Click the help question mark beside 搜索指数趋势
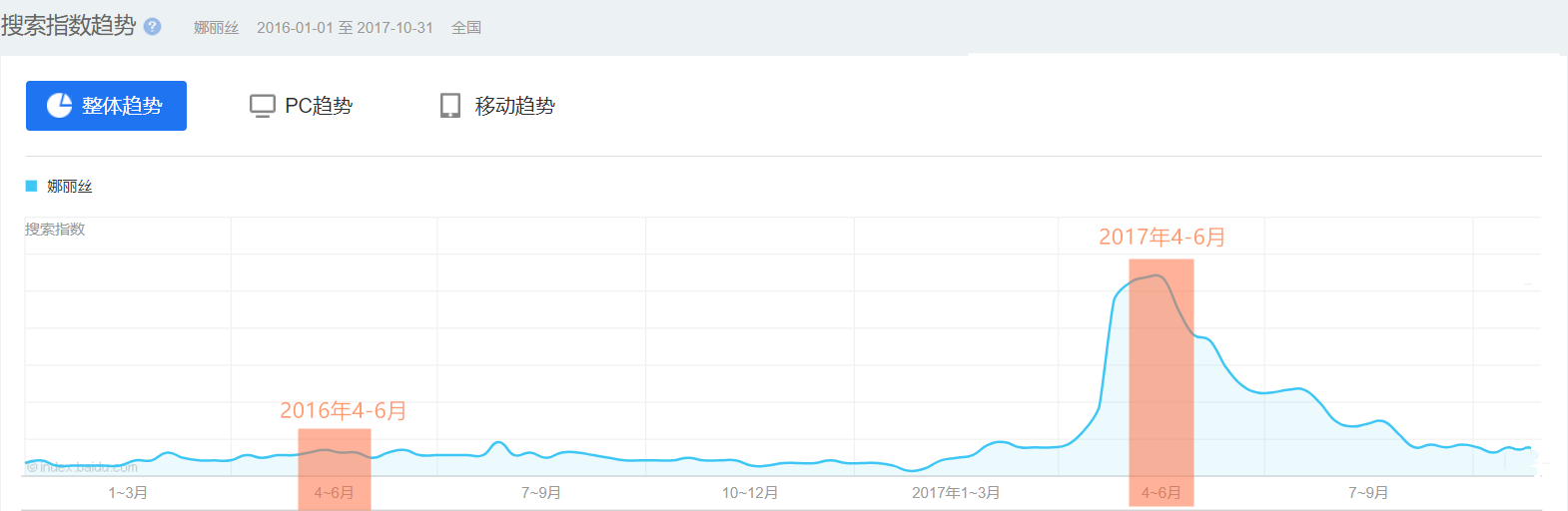Image resolution: width=1568 pixels, height=511 pixels. [152, 27]
